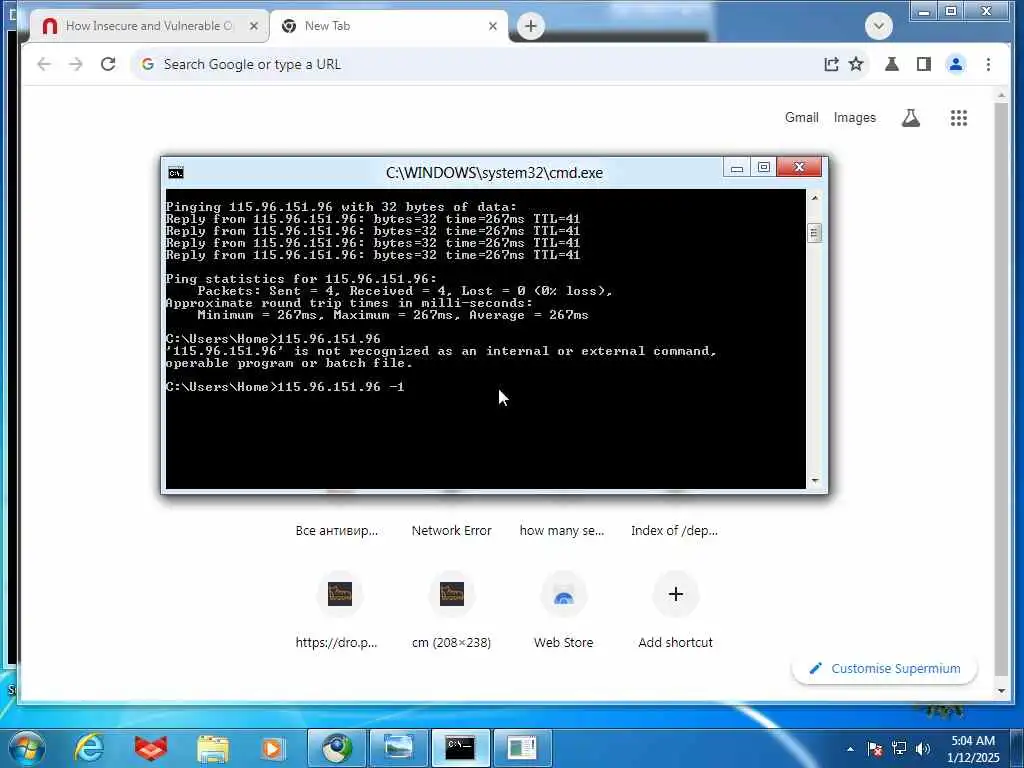Open the Images link
The height and width of the screenshot is (768, 1024).
(x=854, y=118)
